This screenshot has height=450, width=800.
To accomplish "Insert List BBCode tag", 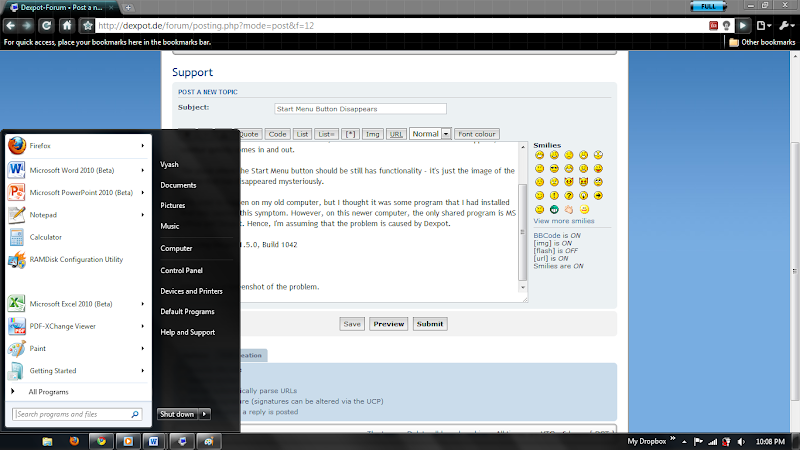I will [303, 134].
